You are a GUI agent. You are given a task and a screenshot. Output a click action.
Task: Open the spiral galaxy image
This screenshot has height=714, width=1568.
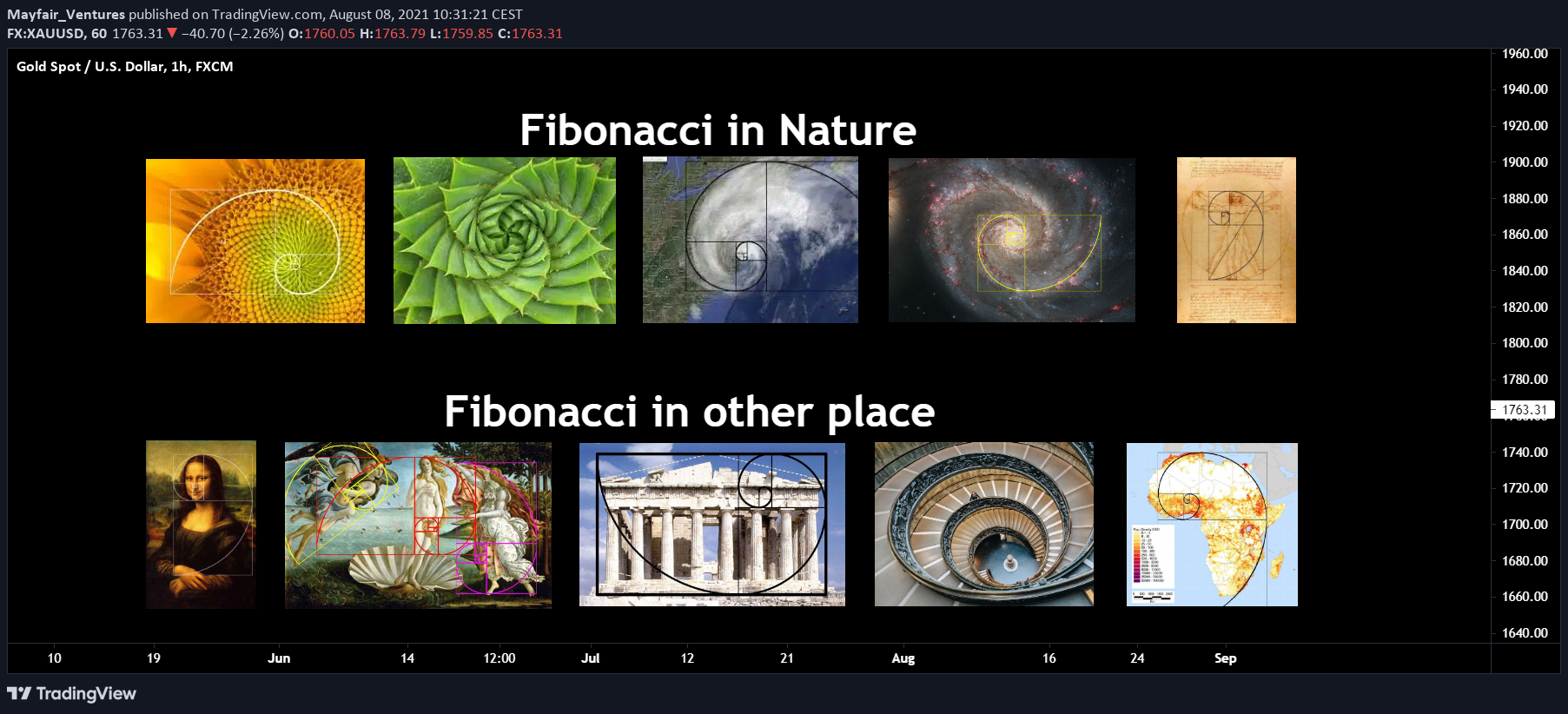tap(1012, 240)
